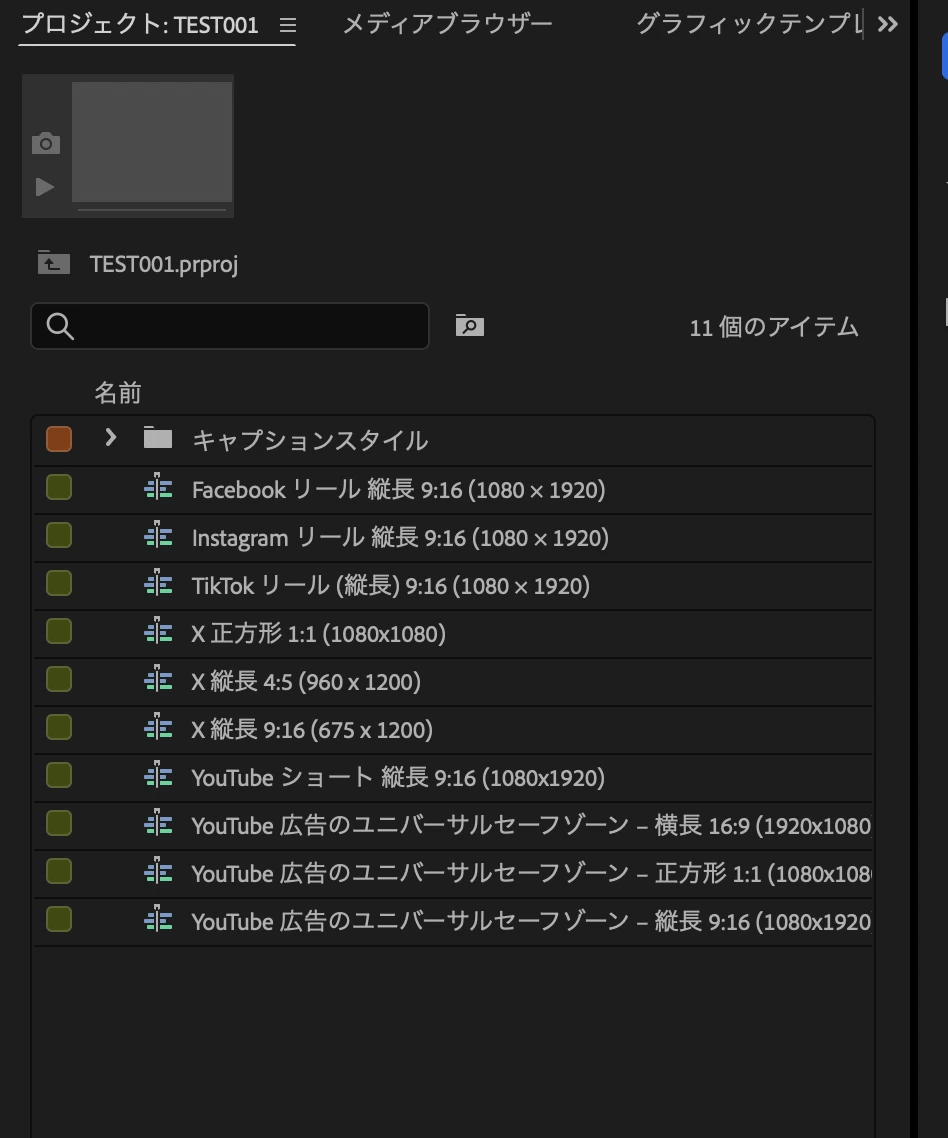
Task: Click sequence icon of X 正方形 1:1
Action: pos(158,631)
